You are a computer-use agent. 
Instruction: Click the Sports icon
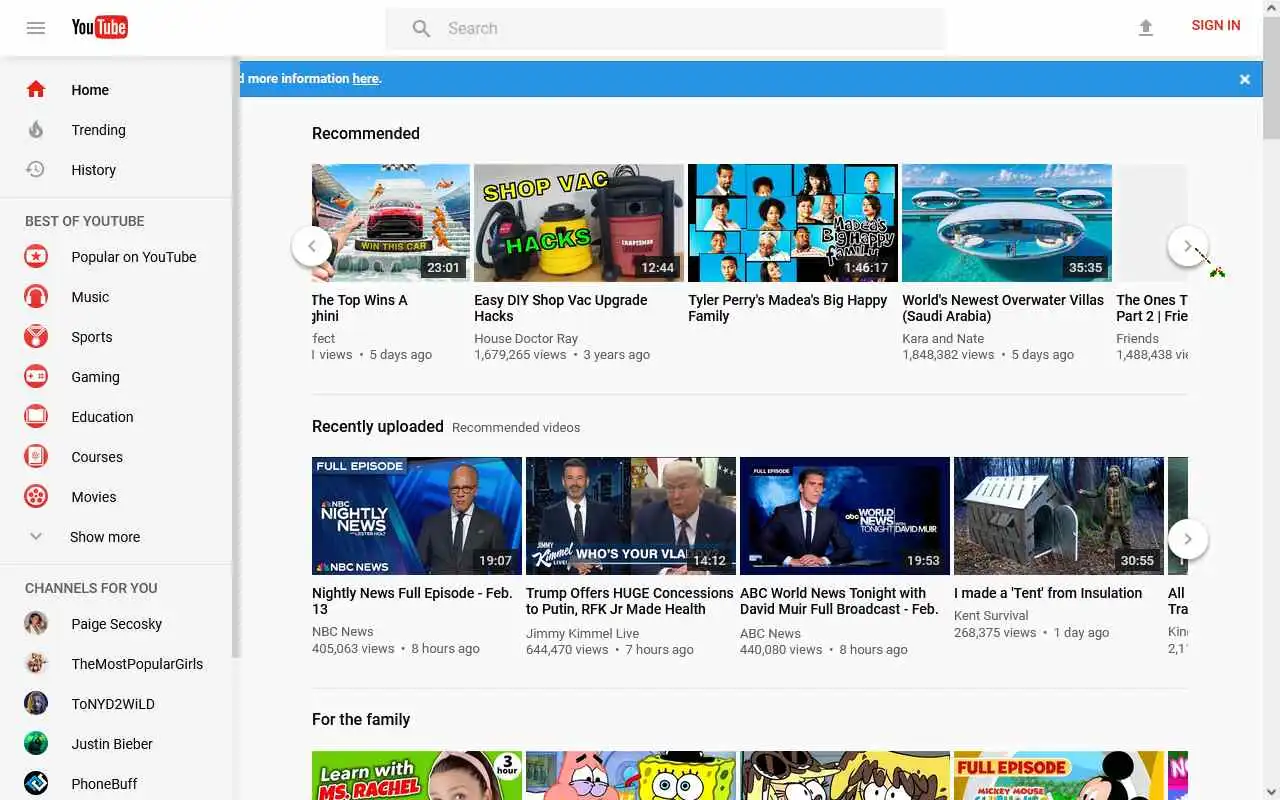tap(36, 337)
